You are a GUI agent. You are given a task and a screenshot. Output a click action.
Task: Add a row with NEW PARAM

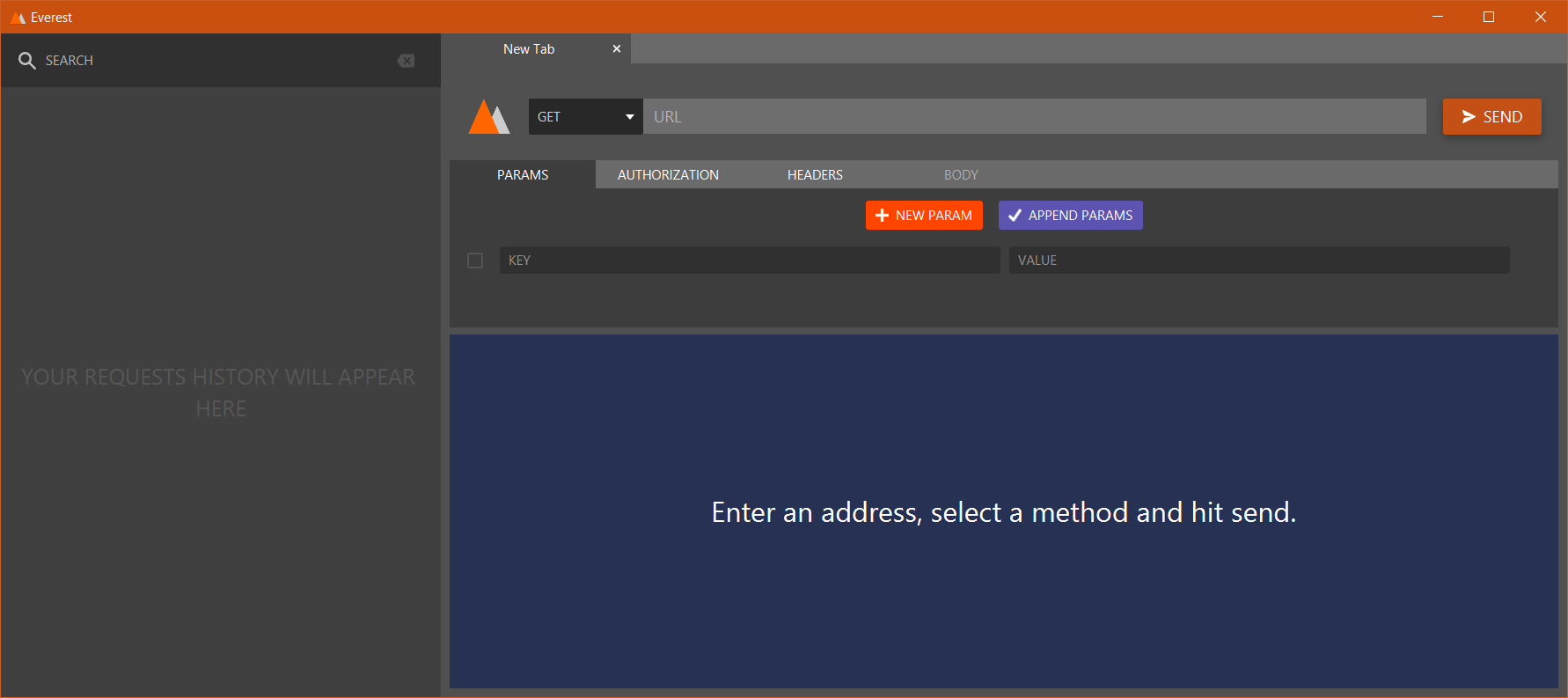pos(924,216)
